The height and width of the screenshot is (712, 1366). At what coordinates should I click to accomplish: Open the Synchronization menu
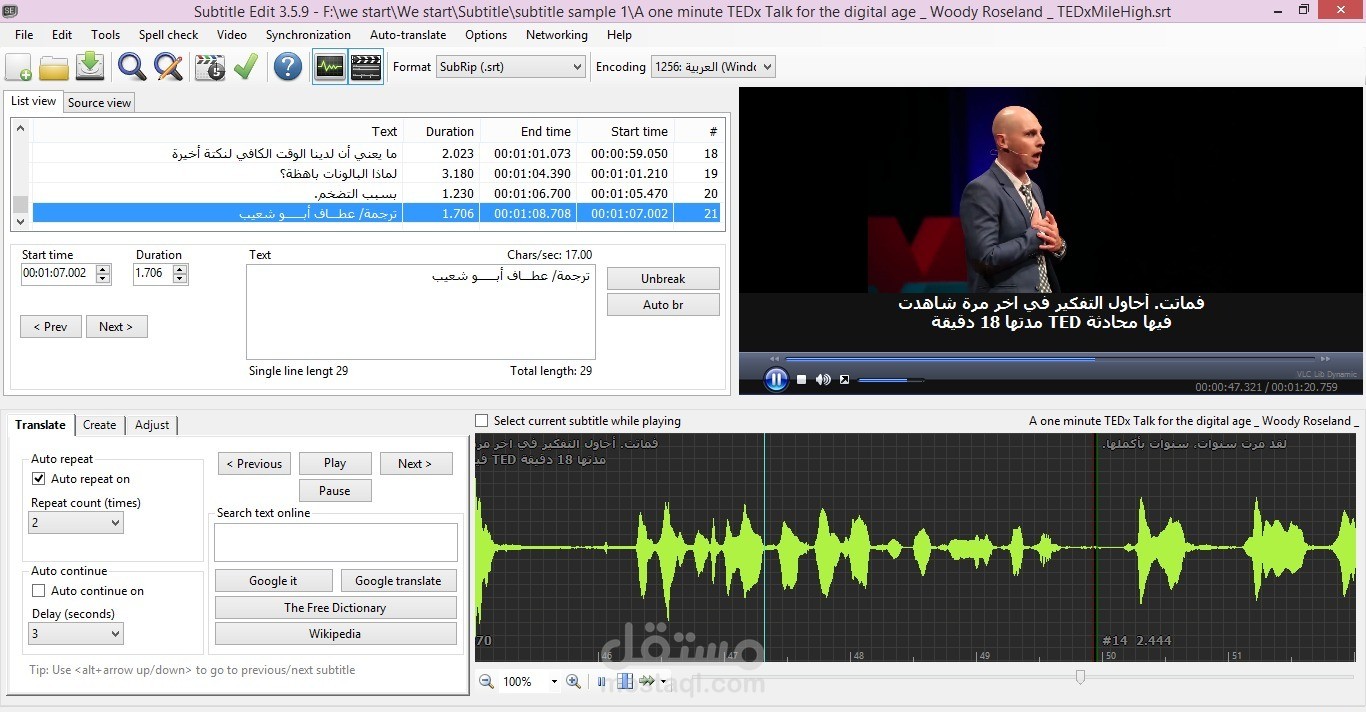point(308,35)
